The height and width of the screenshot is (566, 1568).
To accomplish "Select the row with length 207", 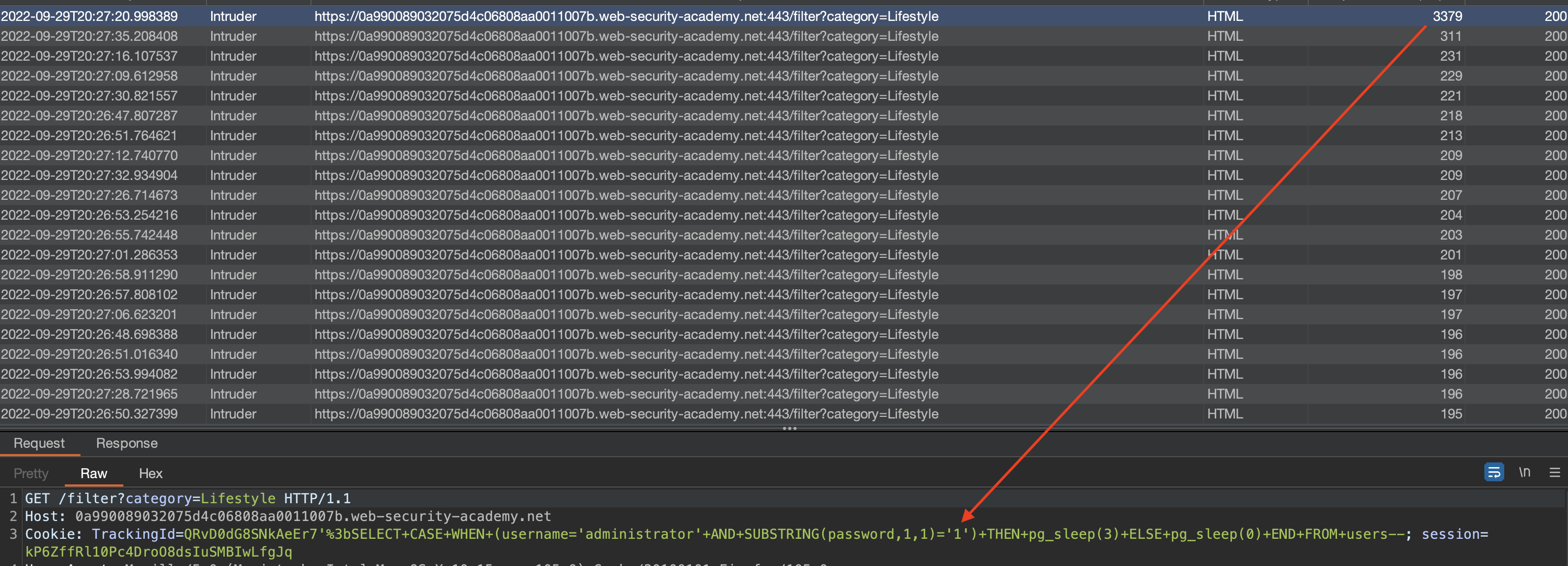I will (1450, 195).
